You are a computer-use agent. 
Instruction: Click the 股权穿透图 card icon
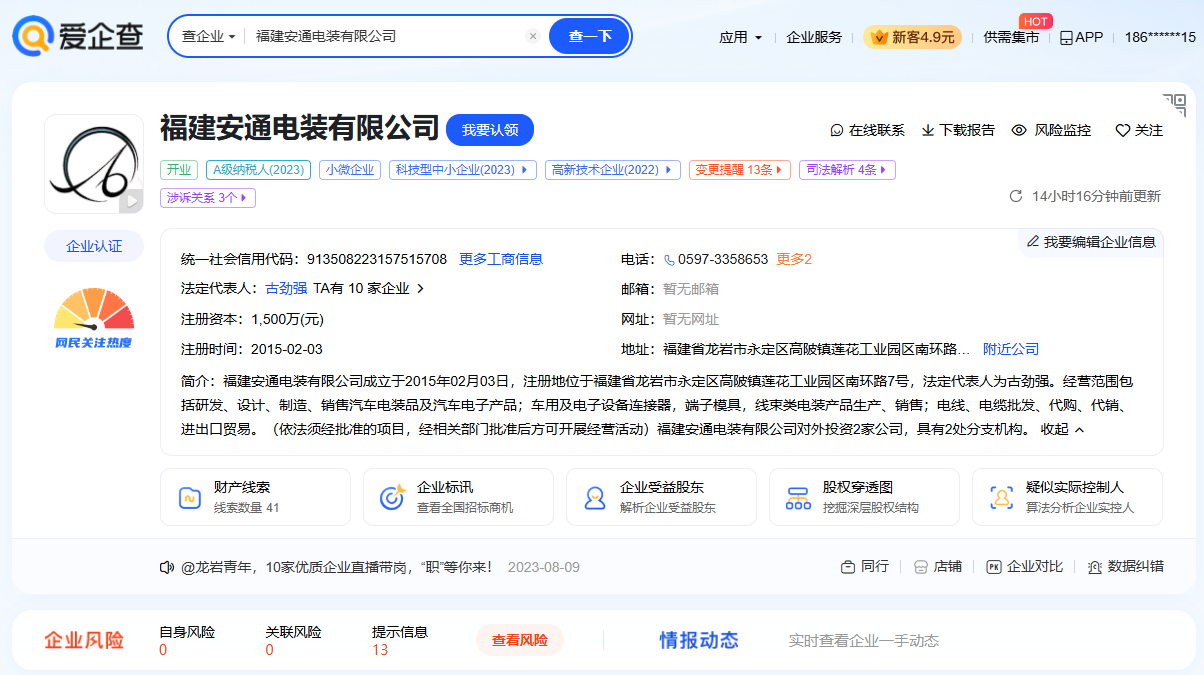coord(798,497)
